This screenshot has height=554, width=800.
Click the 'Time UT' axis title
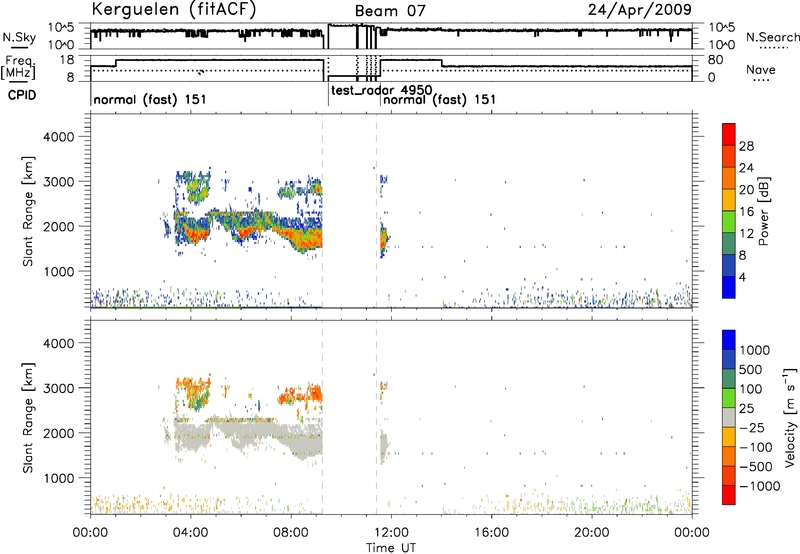point(391,548)
